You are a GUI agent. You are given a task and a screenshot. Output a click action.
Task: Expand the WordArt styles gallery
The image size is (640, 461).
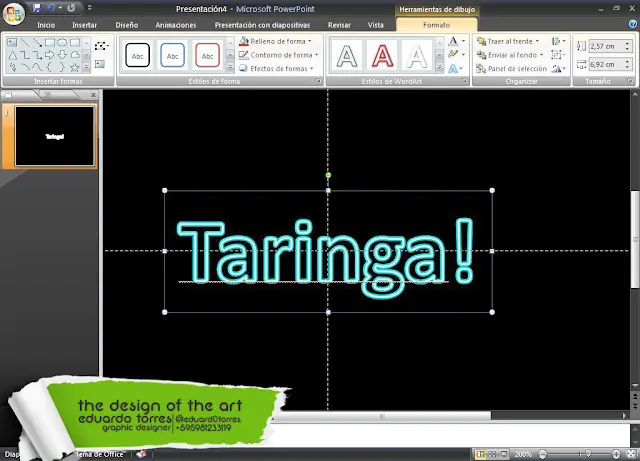point(439,68)
